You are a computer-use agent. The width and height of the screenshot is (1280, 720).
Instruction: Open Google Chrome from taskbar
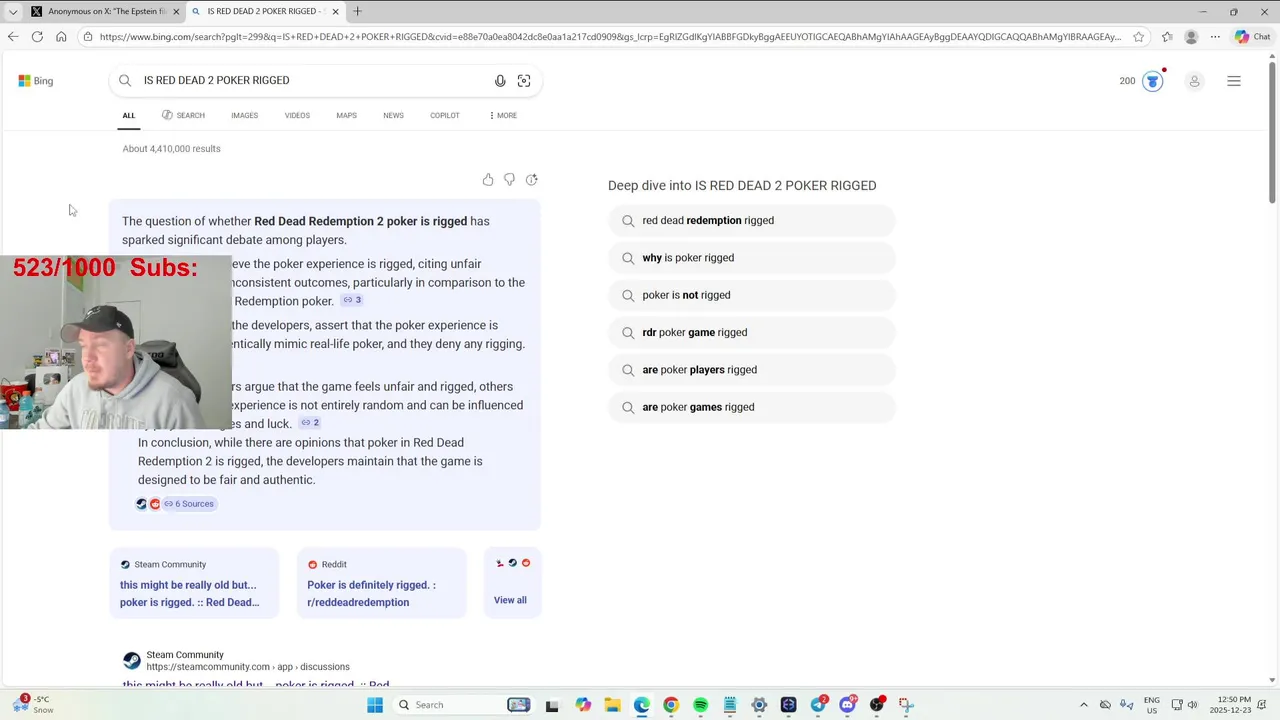tap(671, 705)
